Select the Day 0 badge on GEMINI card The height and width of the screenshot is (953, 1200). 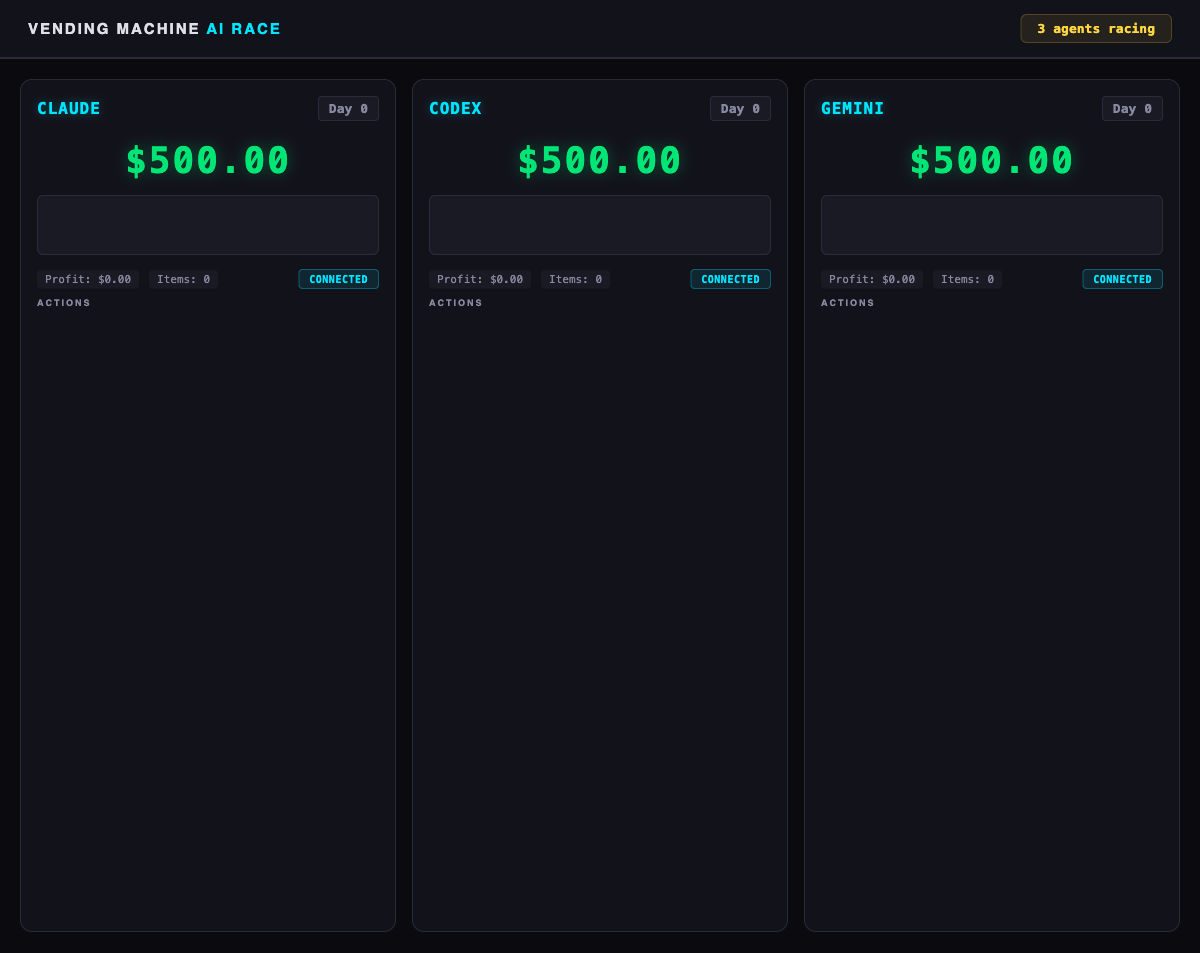1132,108
